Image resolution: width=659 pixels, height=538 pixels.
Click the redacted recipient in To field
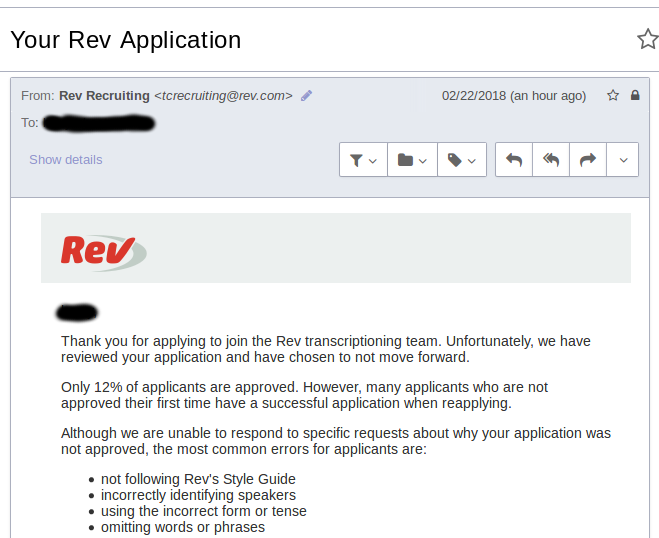[x=99, y=123]
